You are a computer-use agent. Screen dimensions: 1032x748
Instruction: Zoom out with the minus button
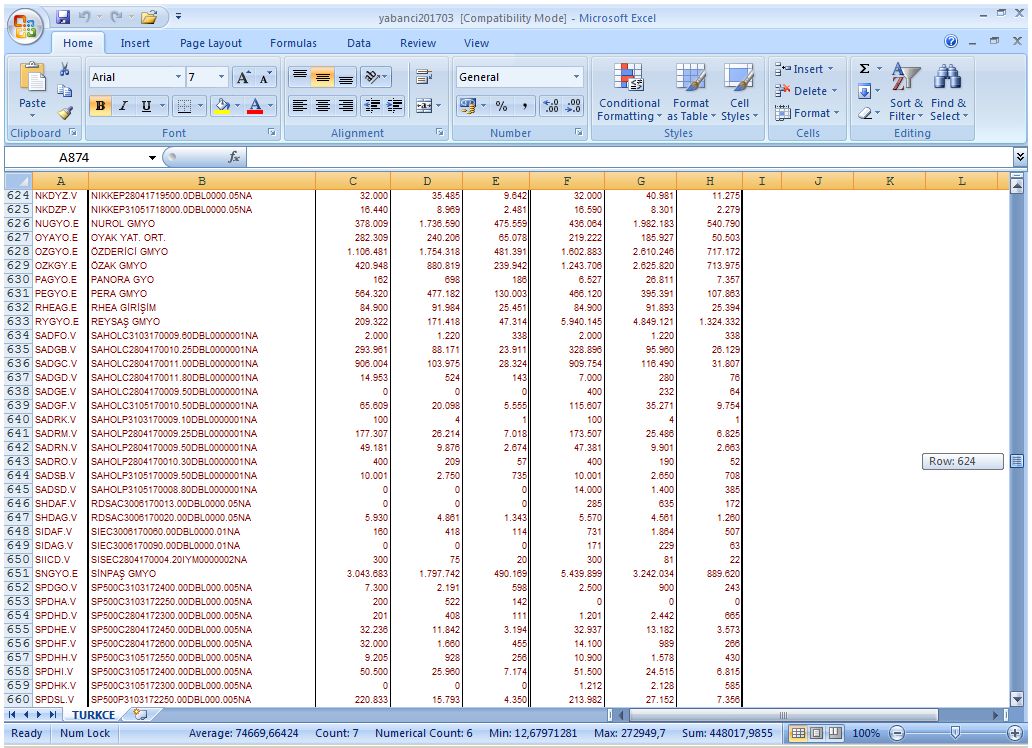tap(897, 733)
